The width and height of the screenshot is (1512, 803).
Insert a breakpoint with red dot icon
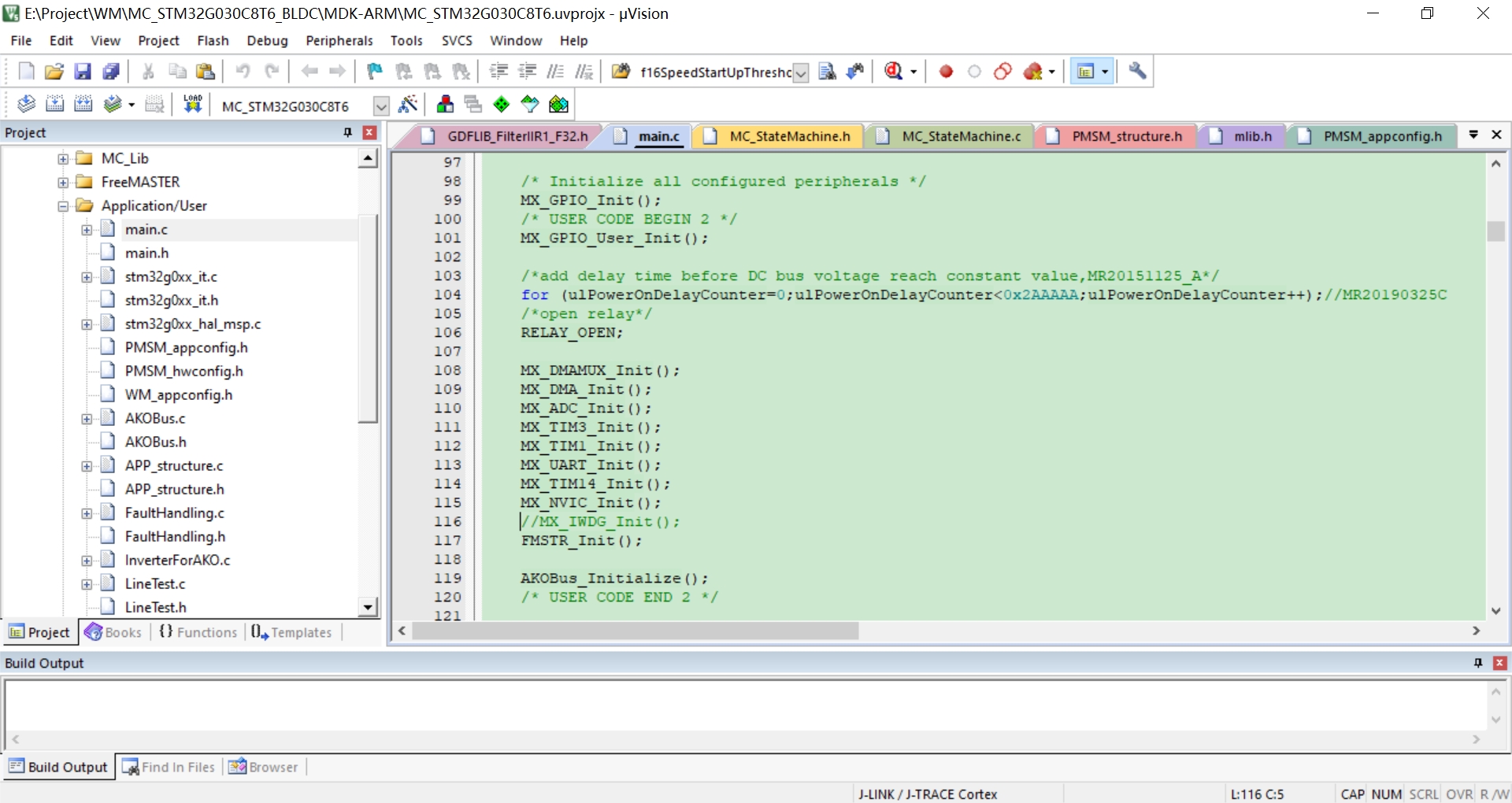coord(947,72)
